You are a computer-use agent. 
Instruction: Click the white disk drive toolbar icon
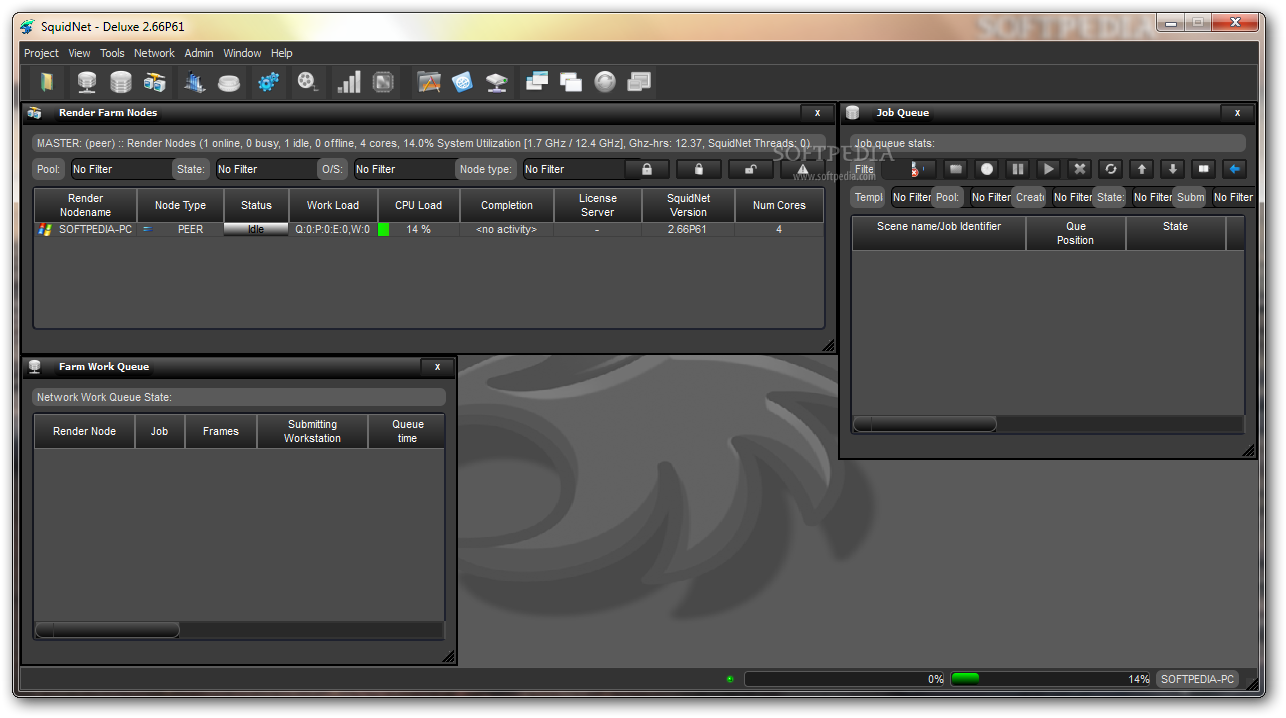[229, 83]
